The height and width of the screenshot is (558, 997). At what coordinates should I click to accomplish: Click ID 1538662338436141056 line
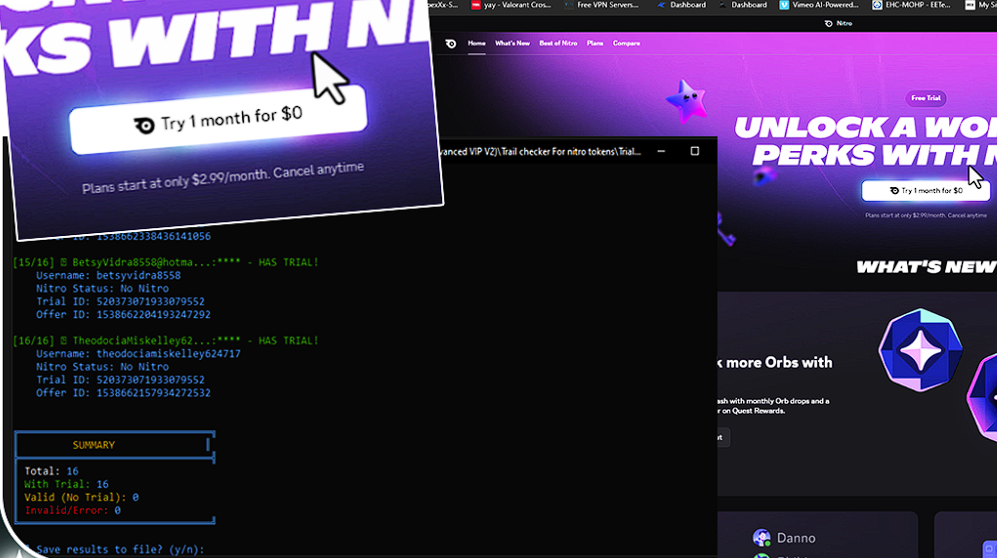(x=123, y=236)
